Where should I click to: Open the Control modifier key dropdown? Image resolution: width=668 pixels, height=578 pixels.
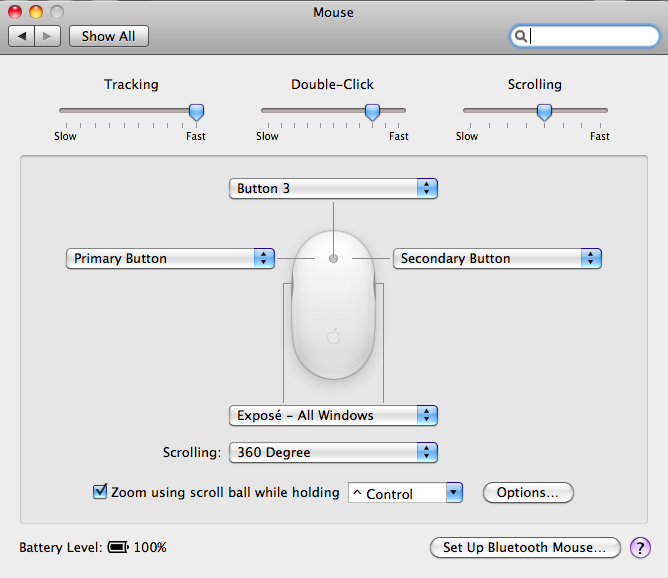tap(405, 493)
